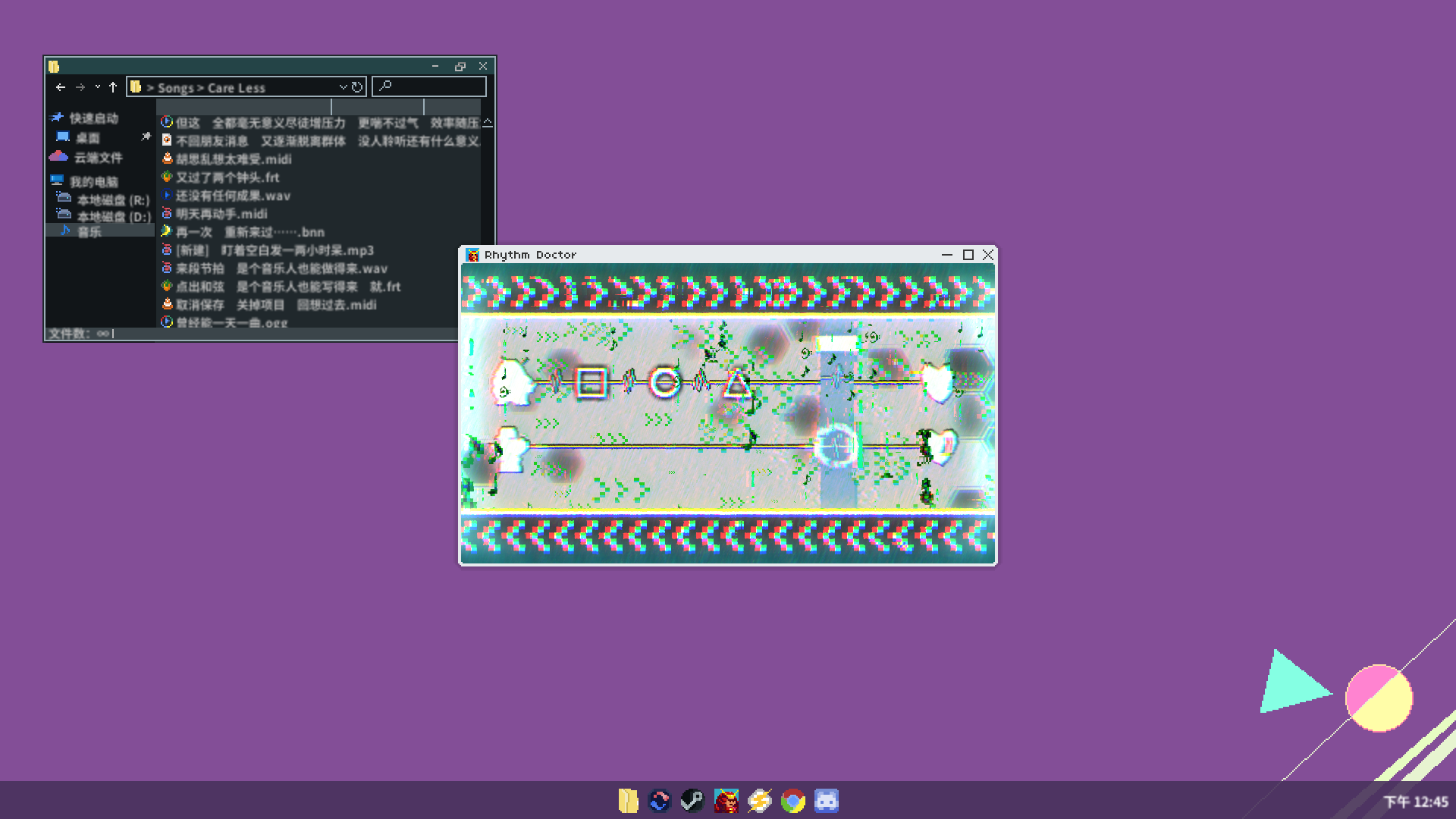Click the Songs breadcrumb in address bar

pyautogui.click(x=175, y=88)
